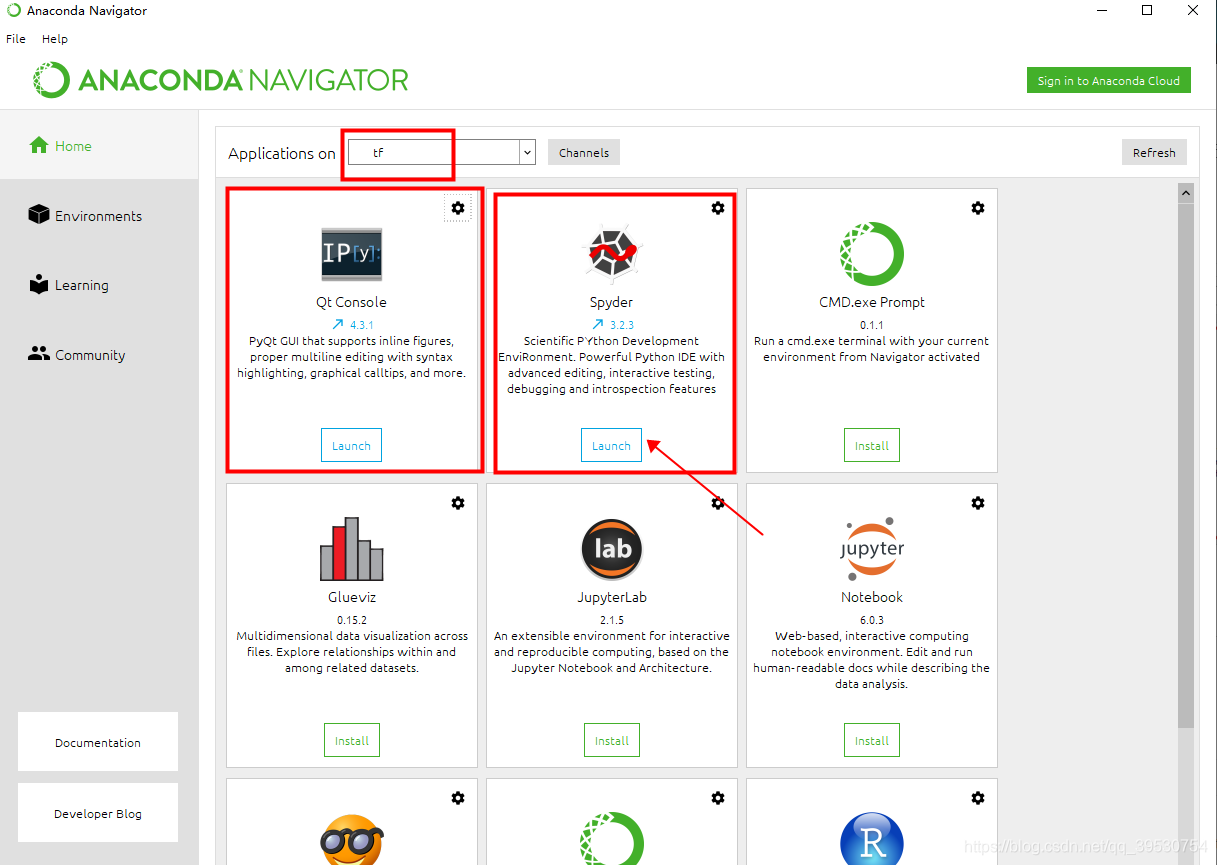Viewport: 1217px width, 865px height.
Task: Click the 'Glueviz' title text
Action: (351, 597)
